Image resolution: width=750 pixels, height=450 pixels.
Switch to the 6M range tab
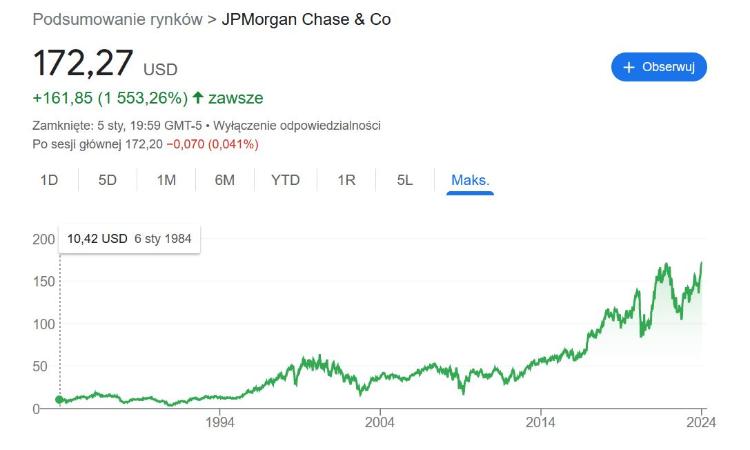tap(225, 180)
